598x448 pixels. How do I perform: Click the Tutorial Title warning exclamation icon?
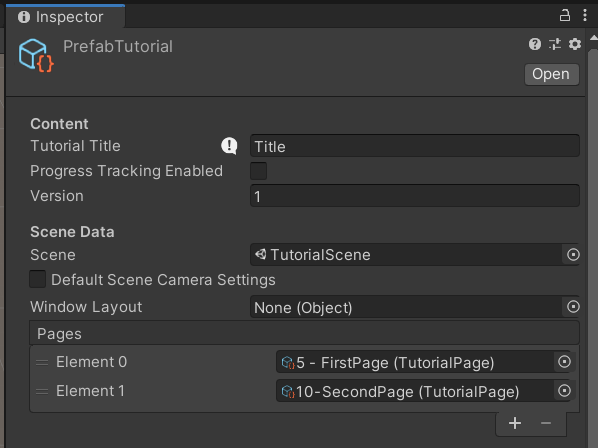click(229, 146)
